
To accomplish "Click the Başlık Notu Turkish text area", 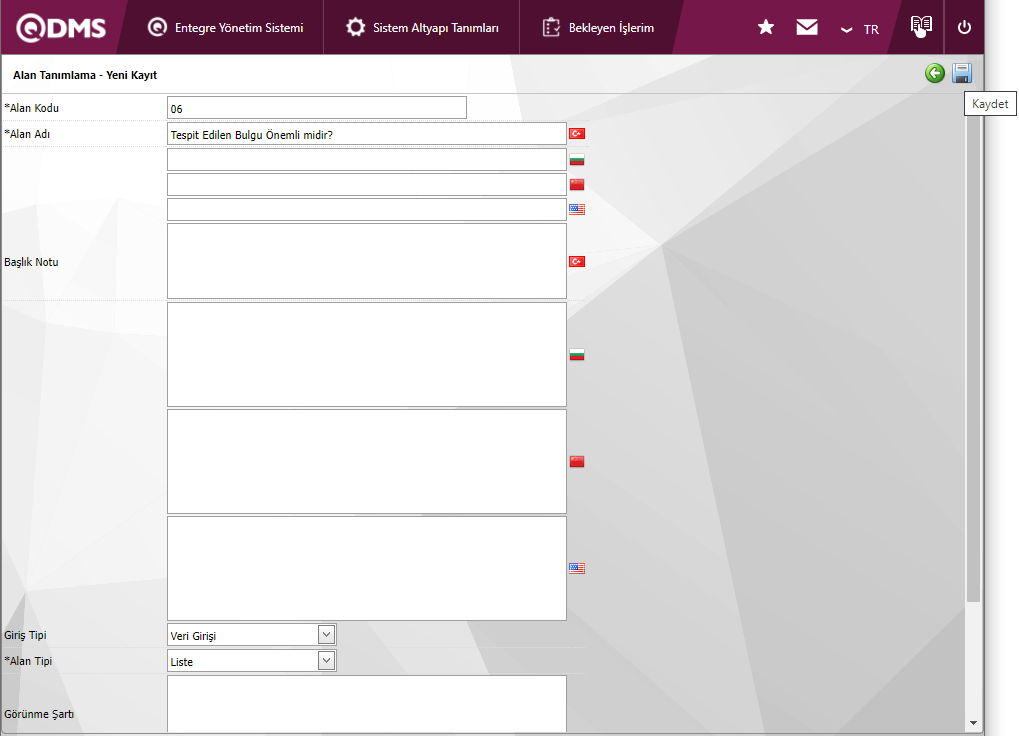I will coord(367,261).
